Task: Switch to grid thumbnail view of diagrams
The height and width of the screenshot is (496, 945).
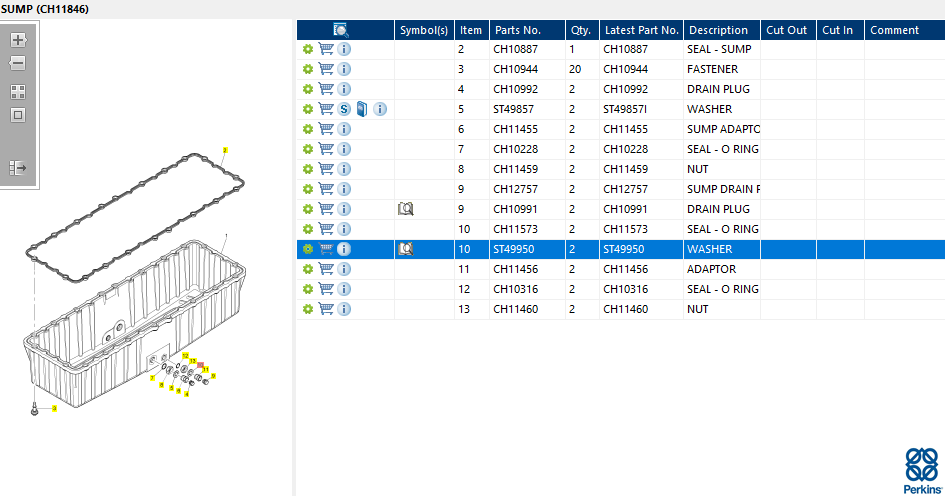Action: [18, 92]
